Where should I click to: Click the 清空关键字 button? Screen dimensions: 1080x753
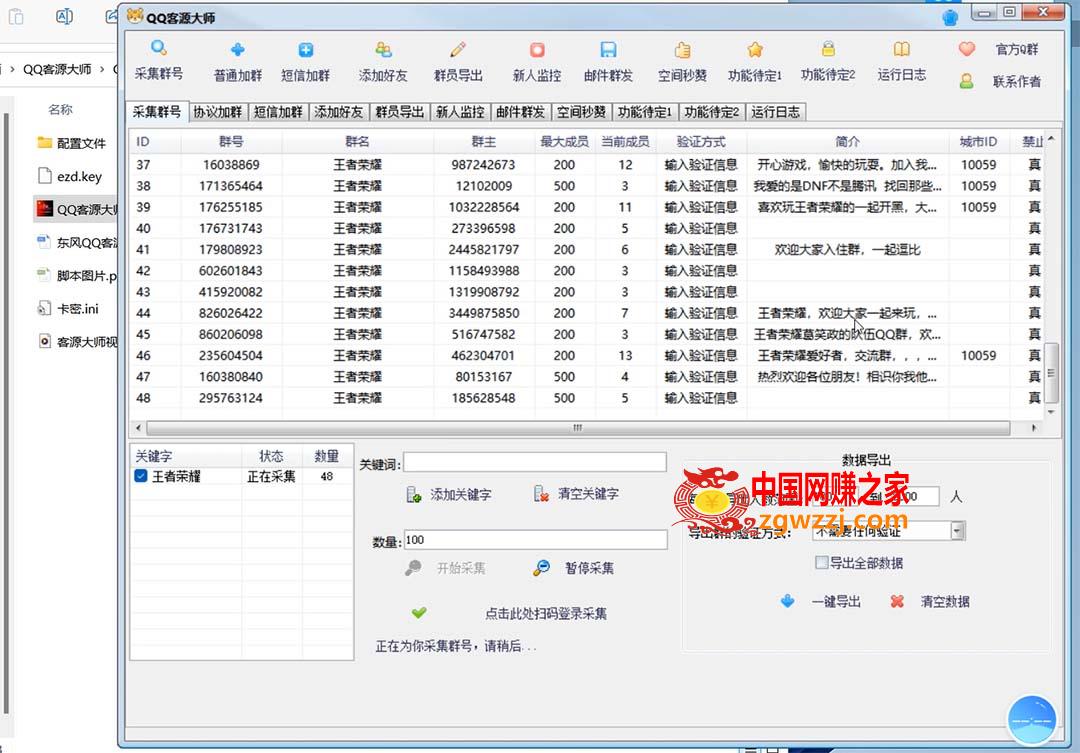577,494
